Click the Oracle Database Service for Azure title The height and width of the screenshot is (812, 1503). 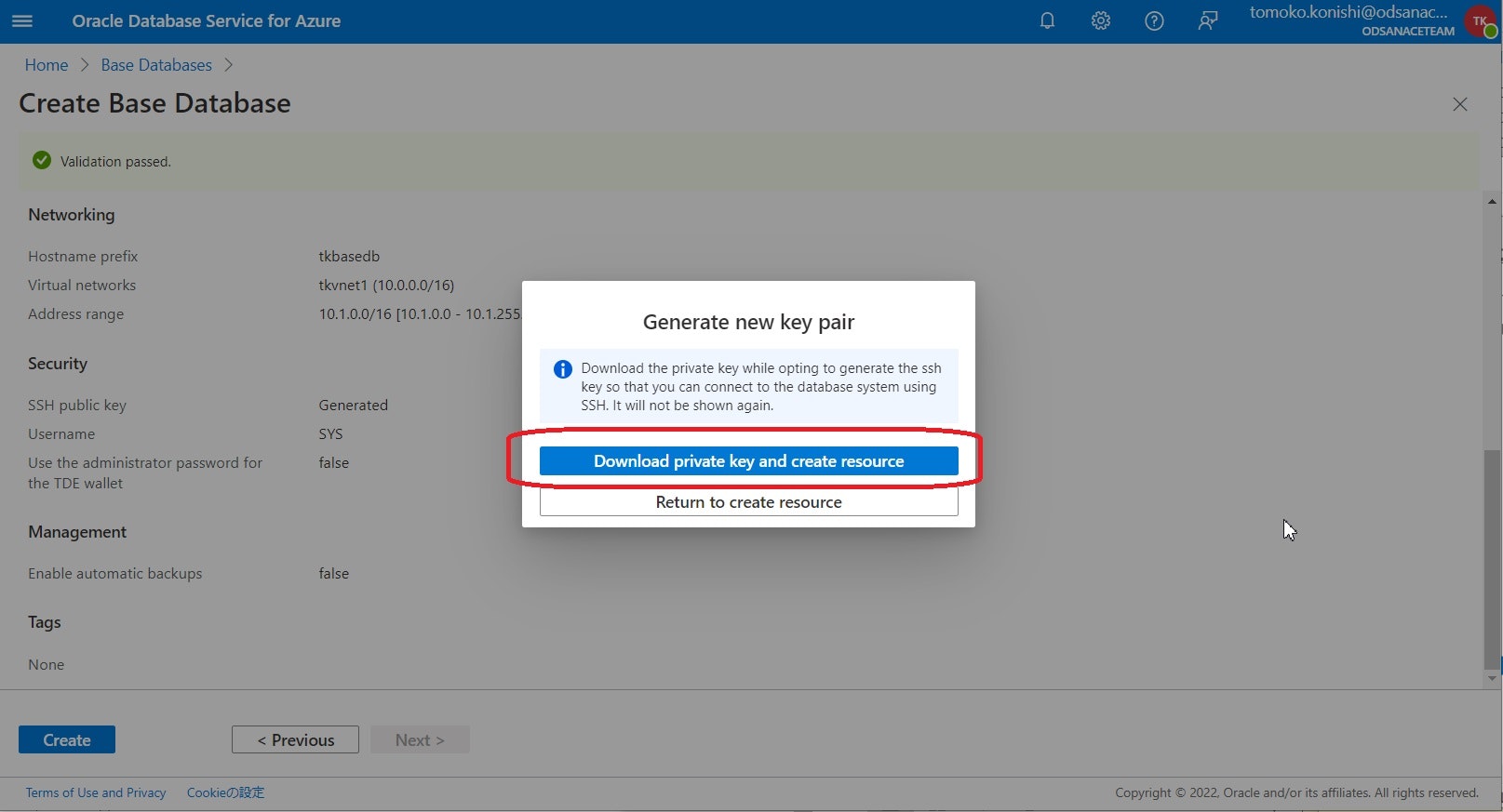[x=206, y=20]
